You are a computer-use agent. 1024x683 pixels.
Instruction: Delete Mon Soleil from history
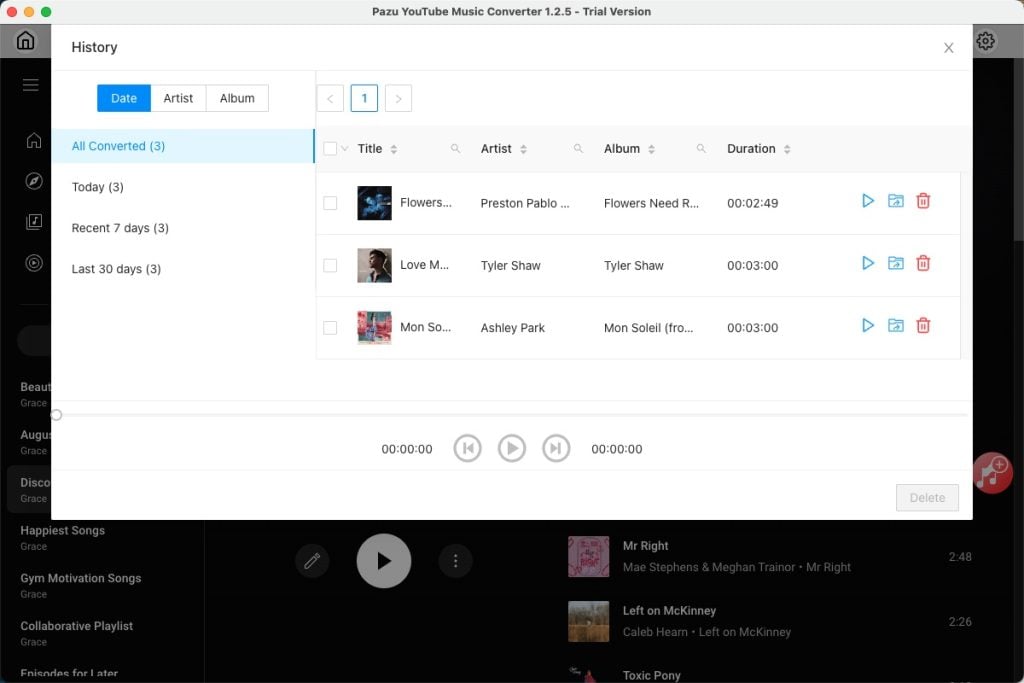(923, 325)
